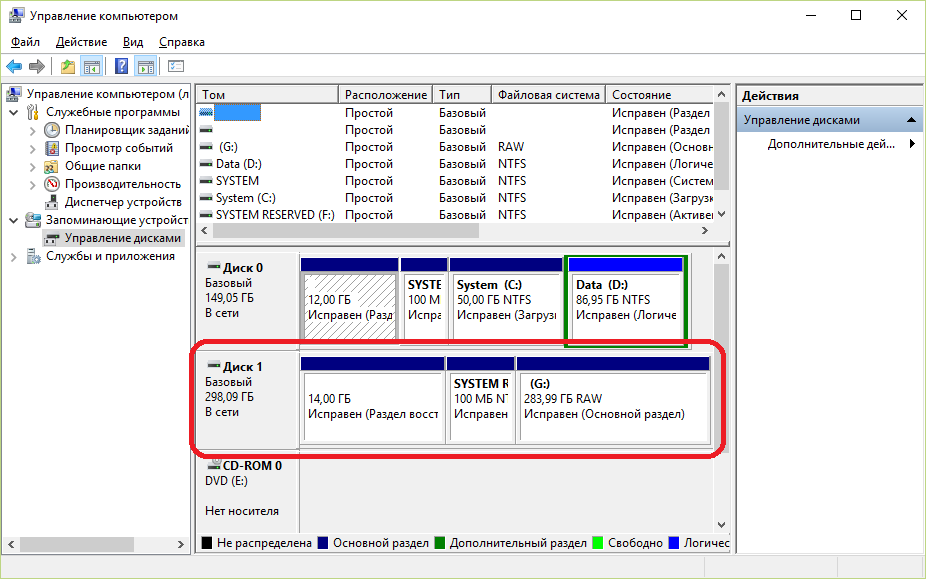Open the Действие menu
Screen dimensions: 926x579
tap(81, 42)
